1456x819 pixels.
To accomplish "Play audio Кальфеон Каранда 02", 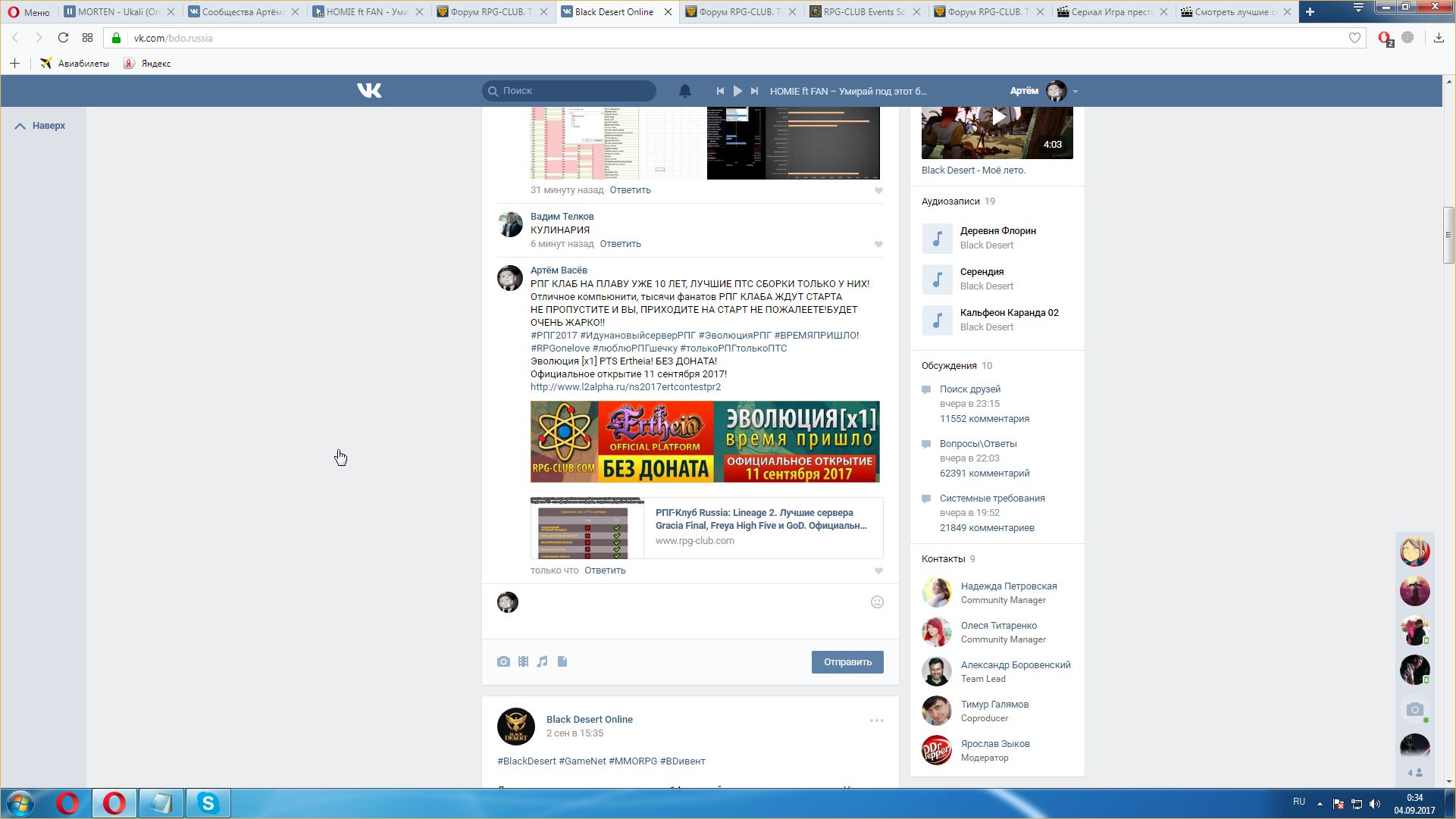I will pyautogui.click(x=937, y=320).
